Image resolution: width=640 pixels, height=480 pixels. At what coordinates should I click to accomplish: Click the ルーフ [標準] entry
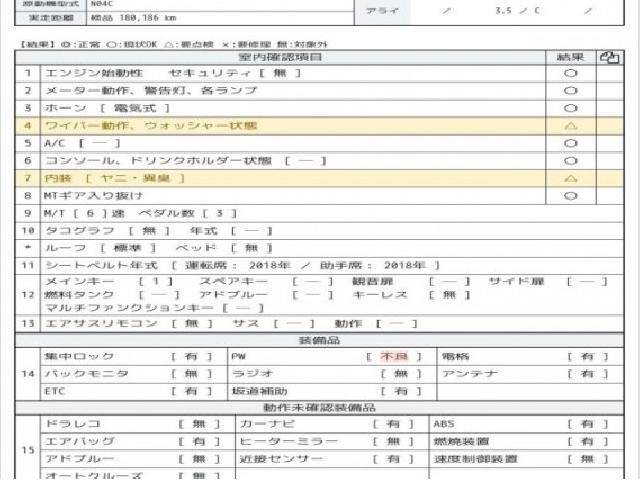point(100,248)
